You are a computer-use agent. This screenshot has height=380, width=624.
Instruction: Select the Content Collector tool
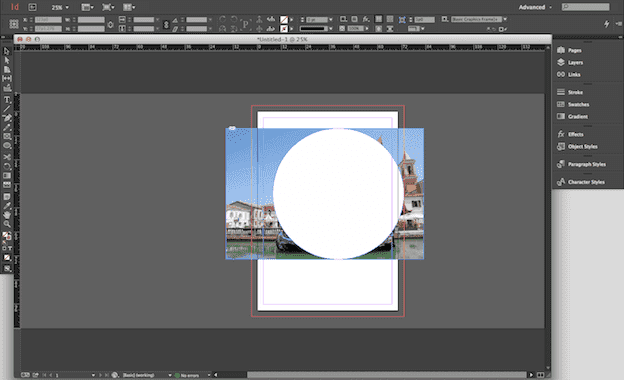pos(7,88)
